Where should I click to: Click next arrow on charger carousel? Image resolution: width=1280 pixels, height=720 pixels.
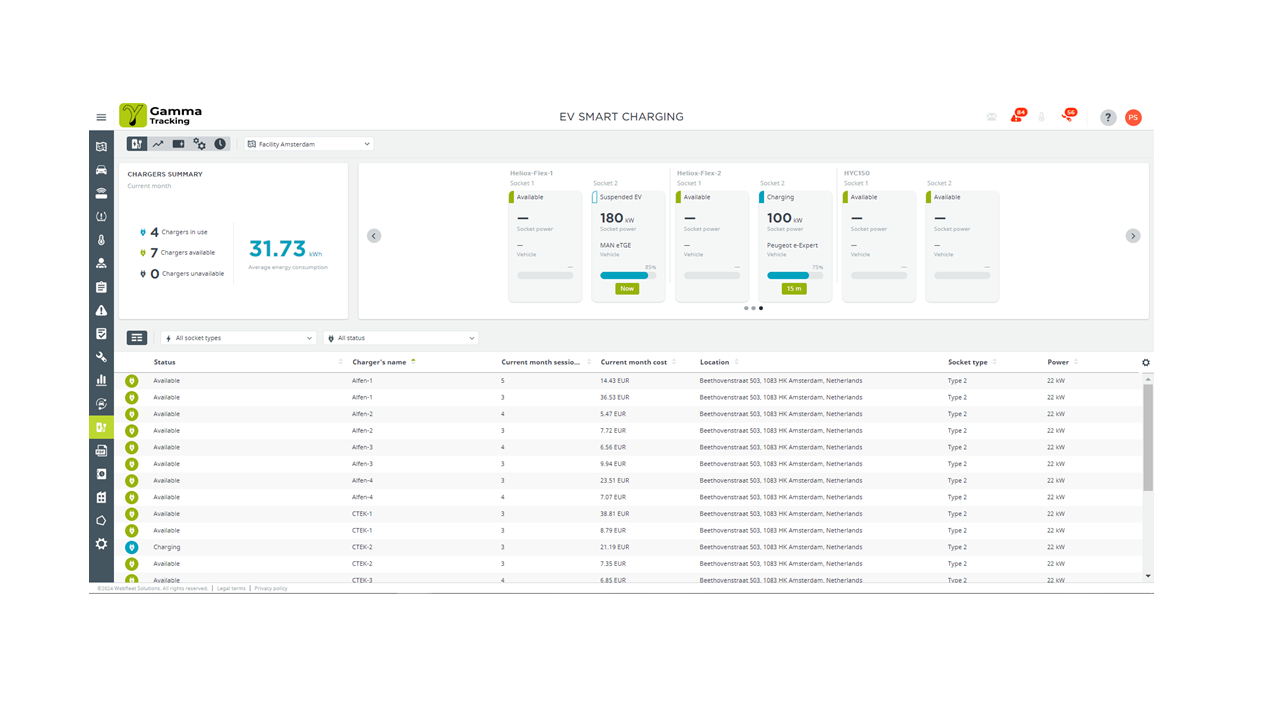[x=1132, y=236]
